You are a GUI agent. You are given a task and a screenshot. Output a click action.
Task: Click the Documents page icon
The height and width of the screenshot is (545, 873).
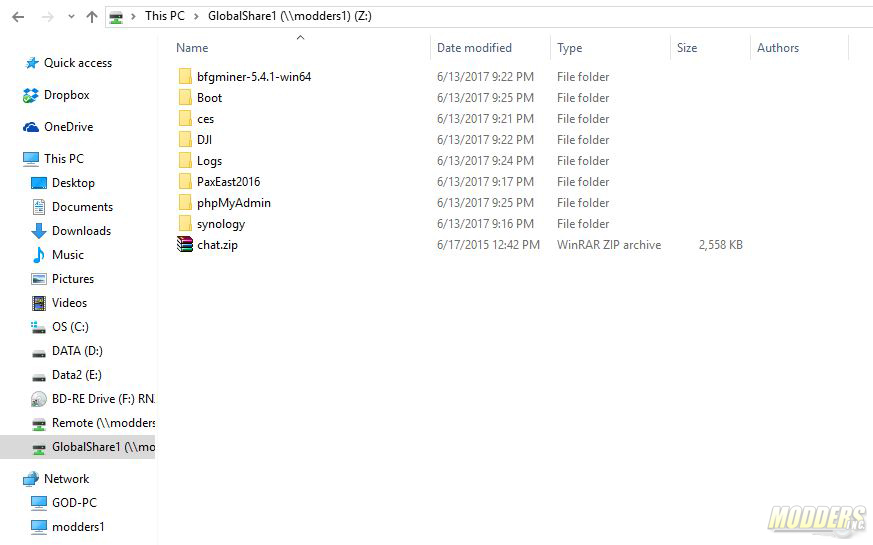coord(38,207)
